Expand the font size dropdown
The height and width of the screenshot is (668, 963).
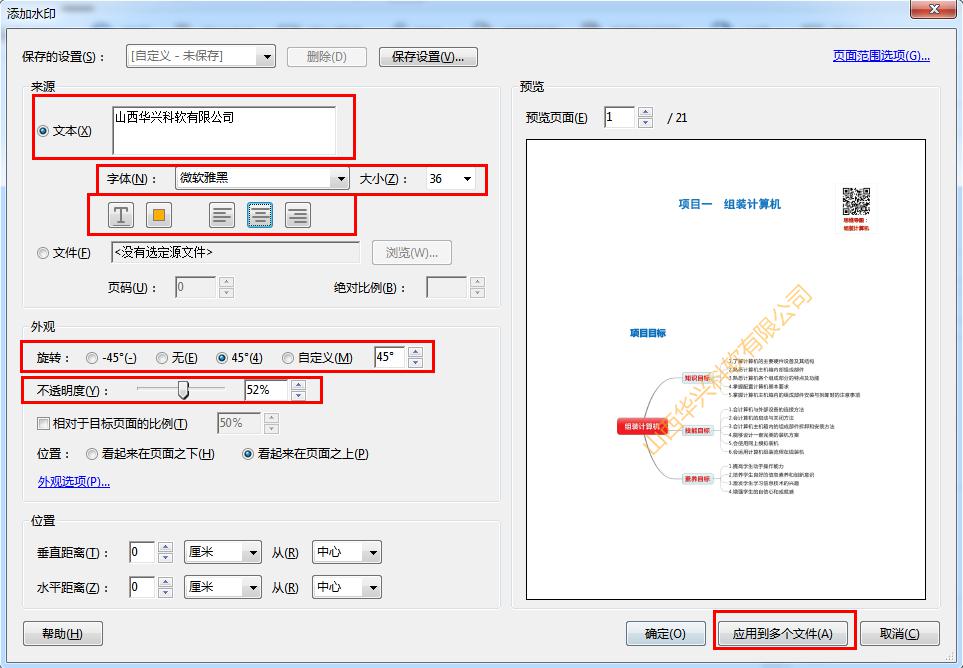467,179
